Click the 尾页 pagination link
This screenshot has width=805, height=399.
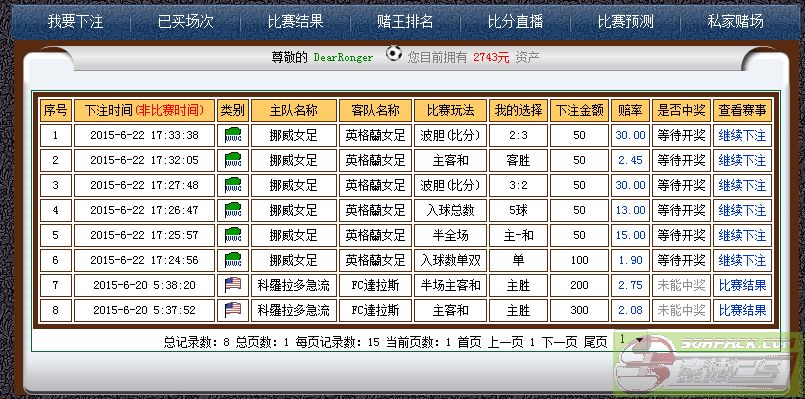596,342
